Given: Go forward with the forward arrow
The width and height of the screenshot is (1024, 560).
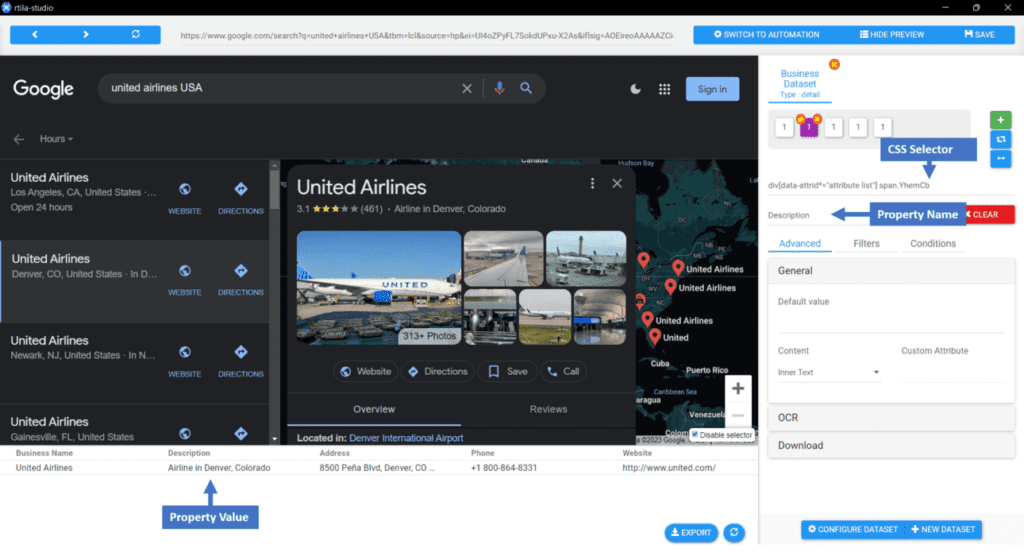Looking at the screenshot, I should [86, 35].
